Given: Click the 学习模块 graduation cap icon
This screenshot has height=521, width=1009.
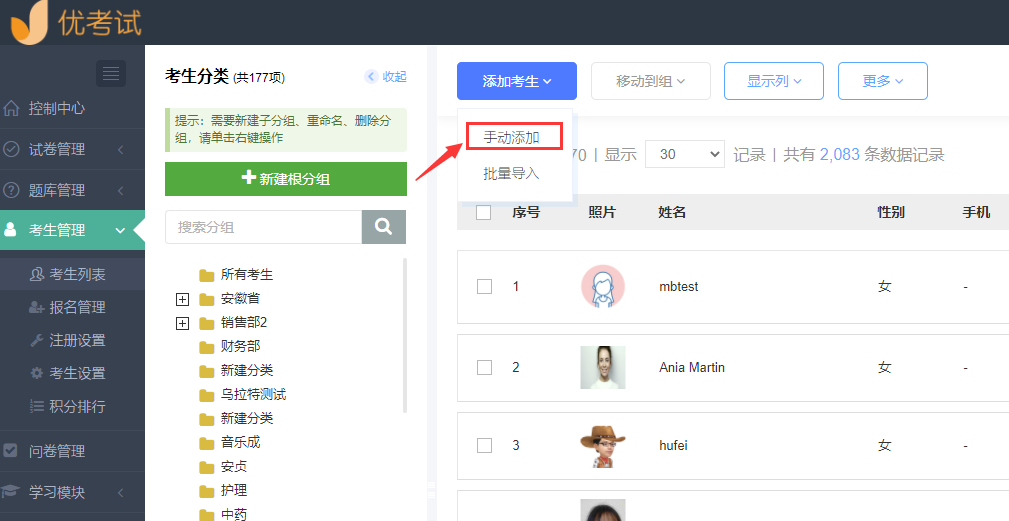Looking at the screenshot, I should pos(10,492).
